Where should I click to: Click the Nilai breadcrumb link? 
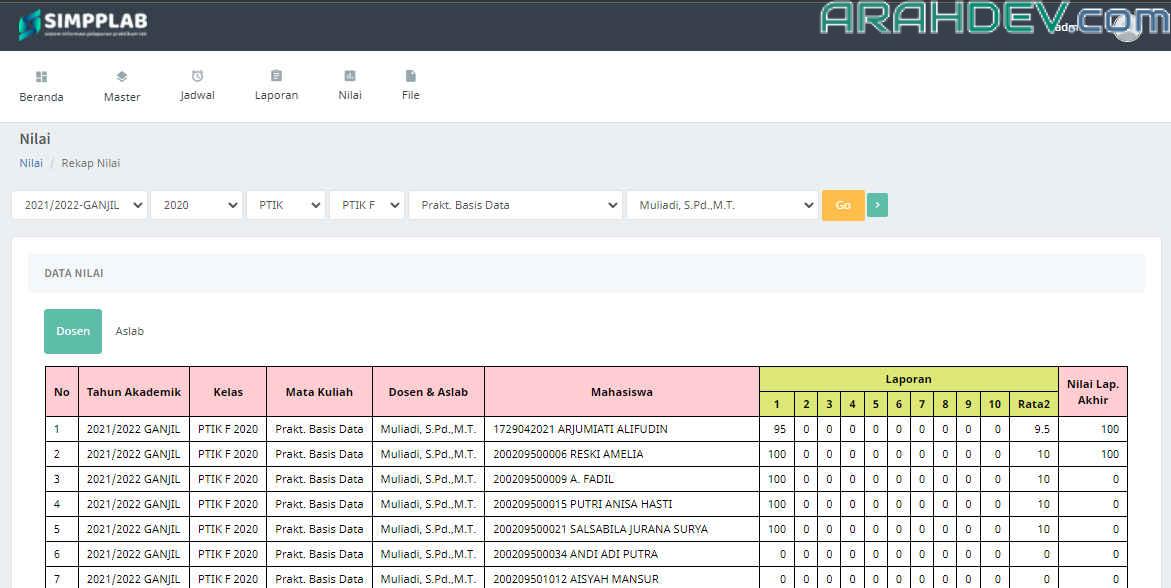coord(31,163)
